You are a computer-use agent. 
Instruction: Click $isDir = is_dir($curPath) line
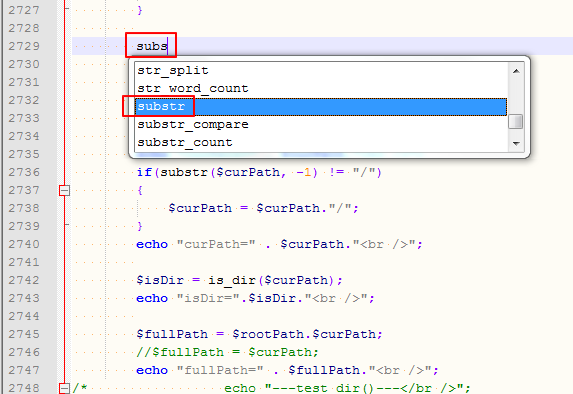[x=239, y=280]
